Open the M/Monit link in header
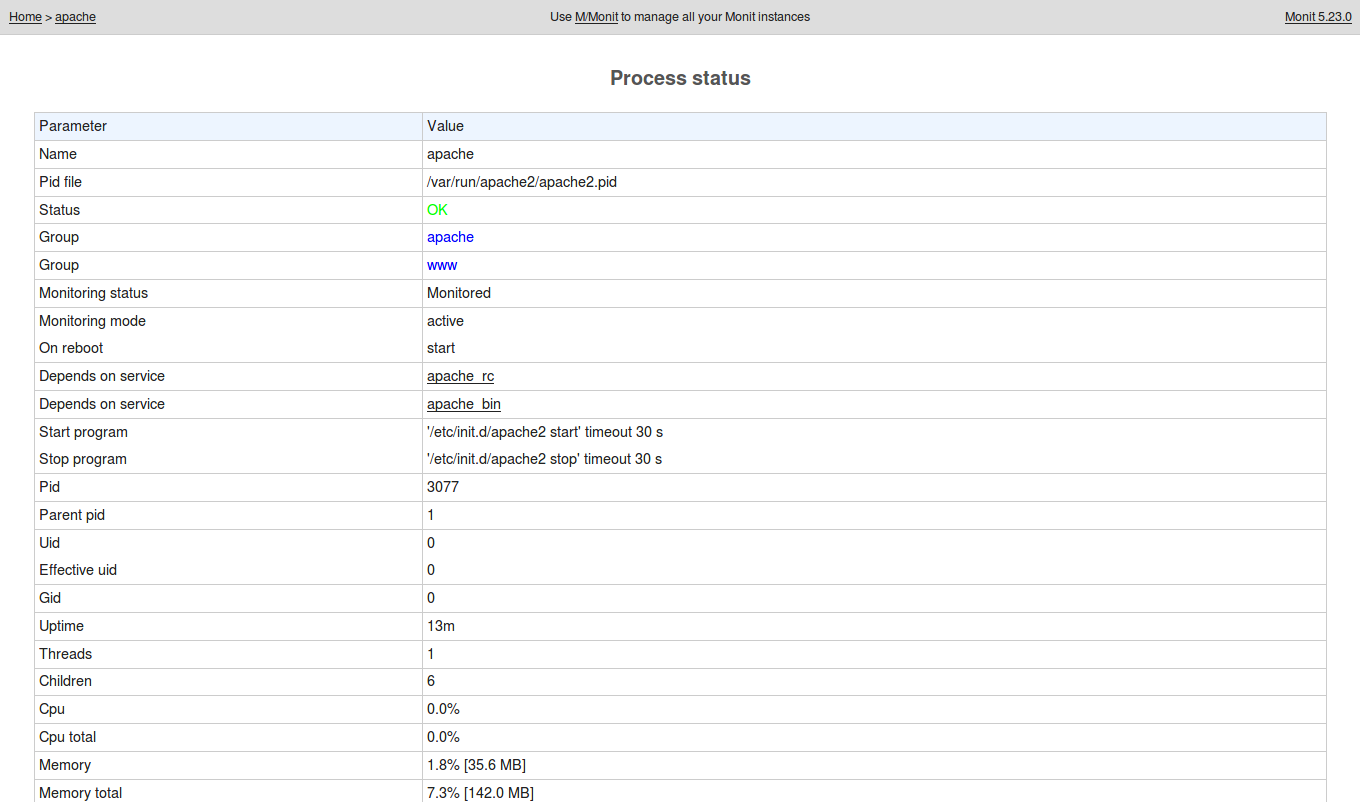Screen dimensions: 1360x802 [597, 17]
